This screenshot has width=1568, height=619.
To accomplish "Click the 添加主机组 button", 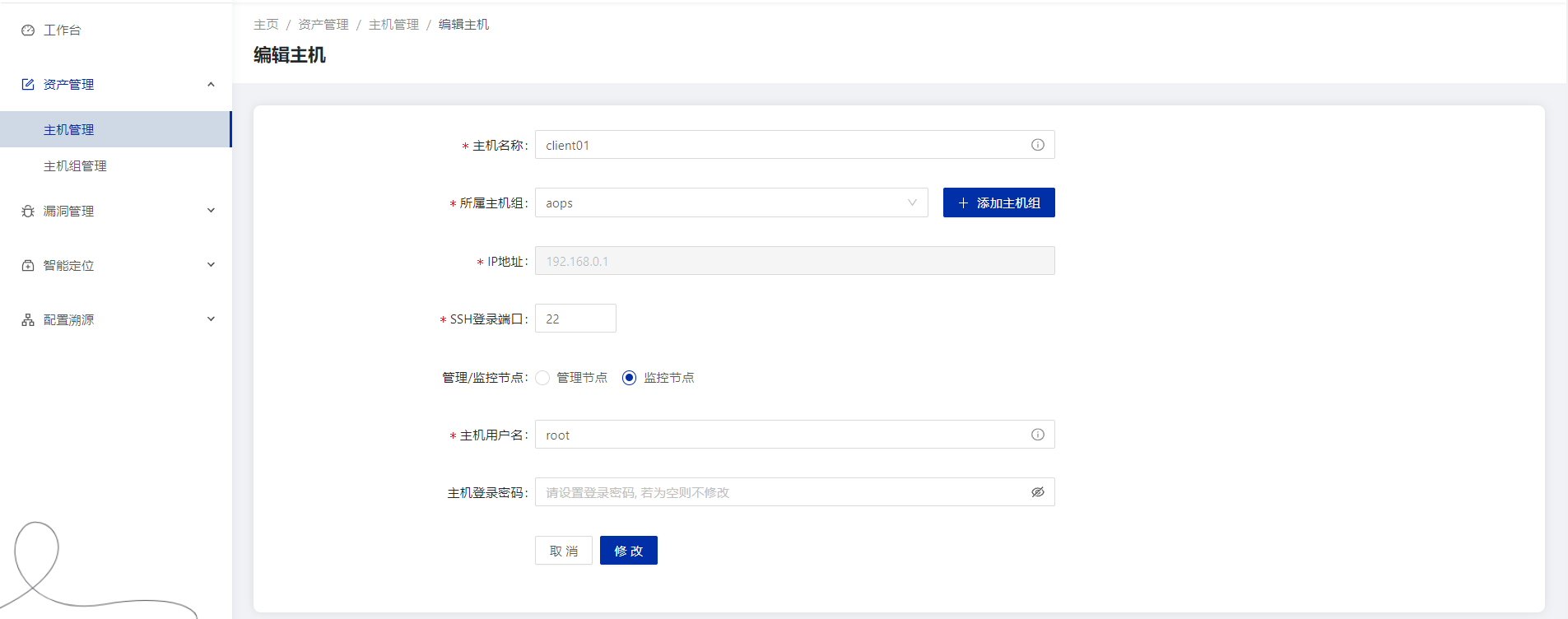I will pyautogui.click(x=998, y=203).
